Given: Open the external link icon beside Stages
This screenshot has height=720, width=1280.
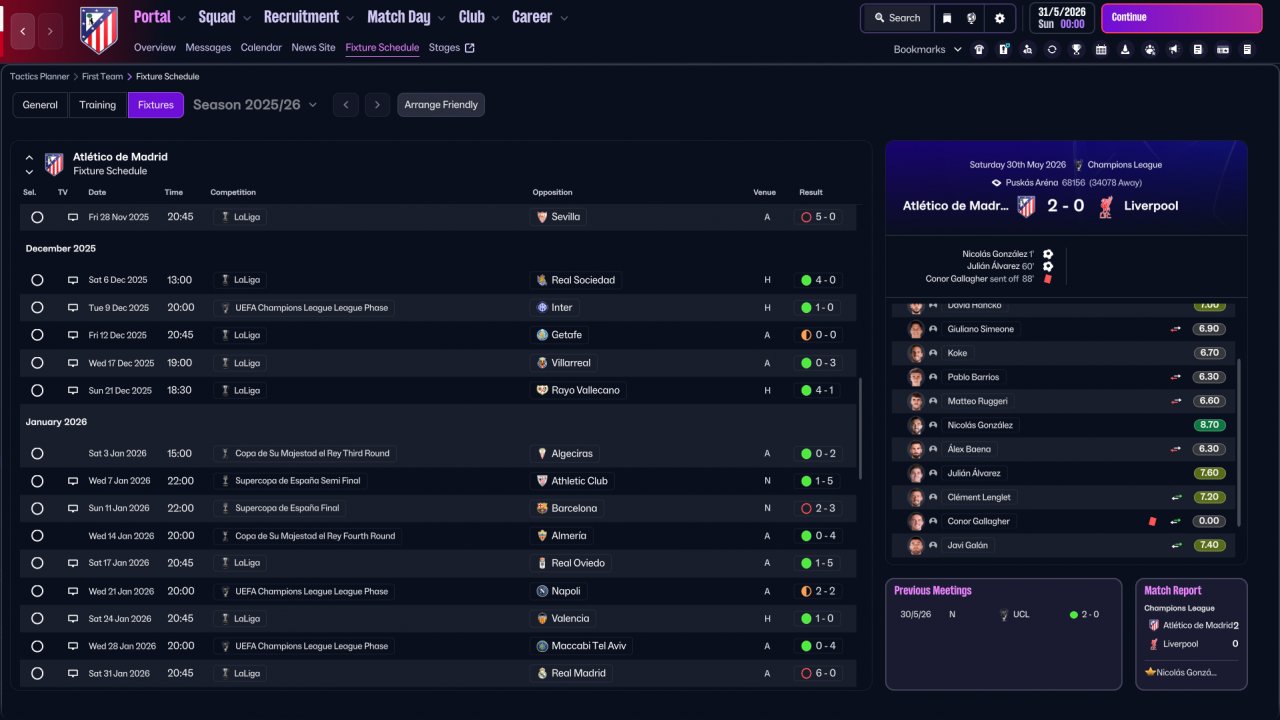Looking at the screenshot, I should (x=470, y=47).
